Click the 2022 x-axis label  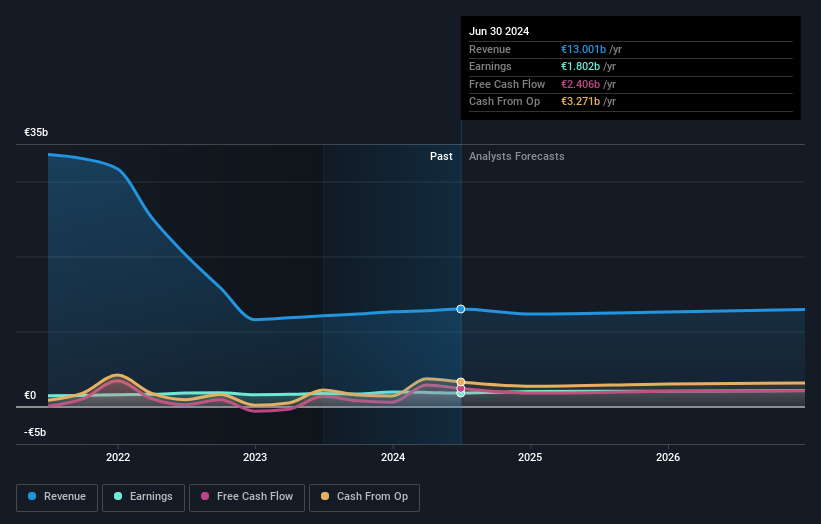(118, 457)
